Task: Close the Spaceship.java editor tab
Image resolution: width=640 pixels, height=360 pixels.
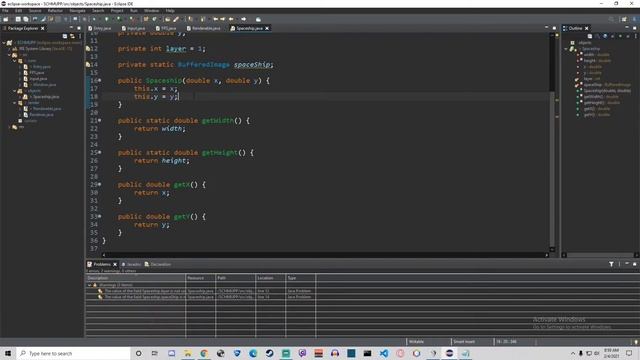Action: tap(267, 28)
